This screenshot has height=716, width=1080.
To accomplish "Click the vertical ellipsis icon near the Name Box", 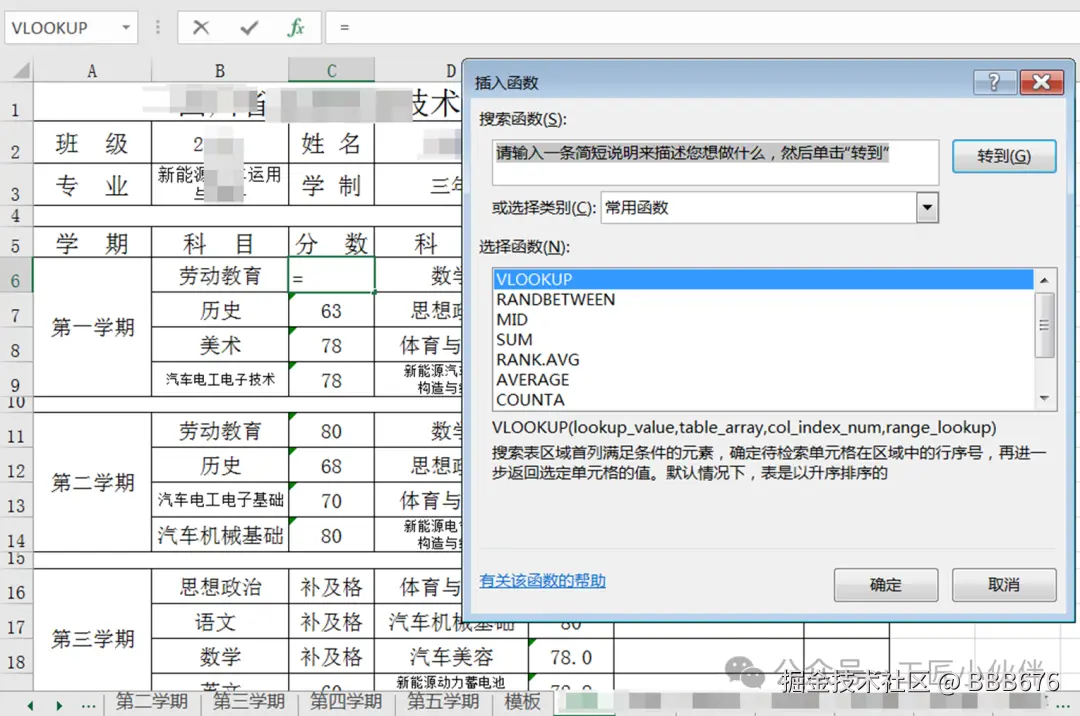I will 156,27.
